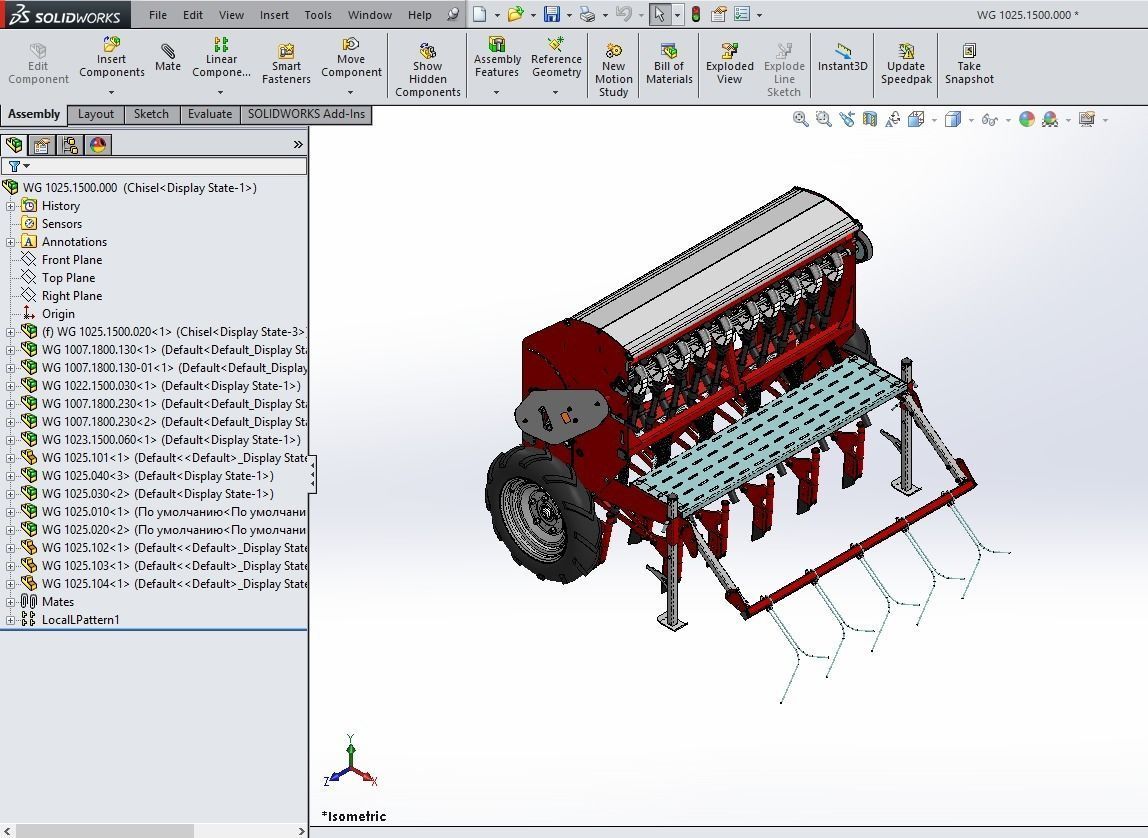Image resolution: width=1148 pixels, height=838 pixels.
Task: Expand LocalLPattern1 node
Action: pyautogui.click(x=10, y=620)
